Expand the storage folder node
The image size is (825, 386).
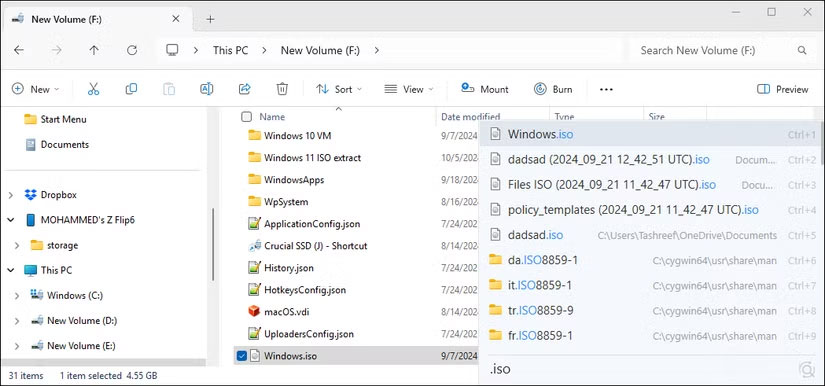(x=17, y=246)
